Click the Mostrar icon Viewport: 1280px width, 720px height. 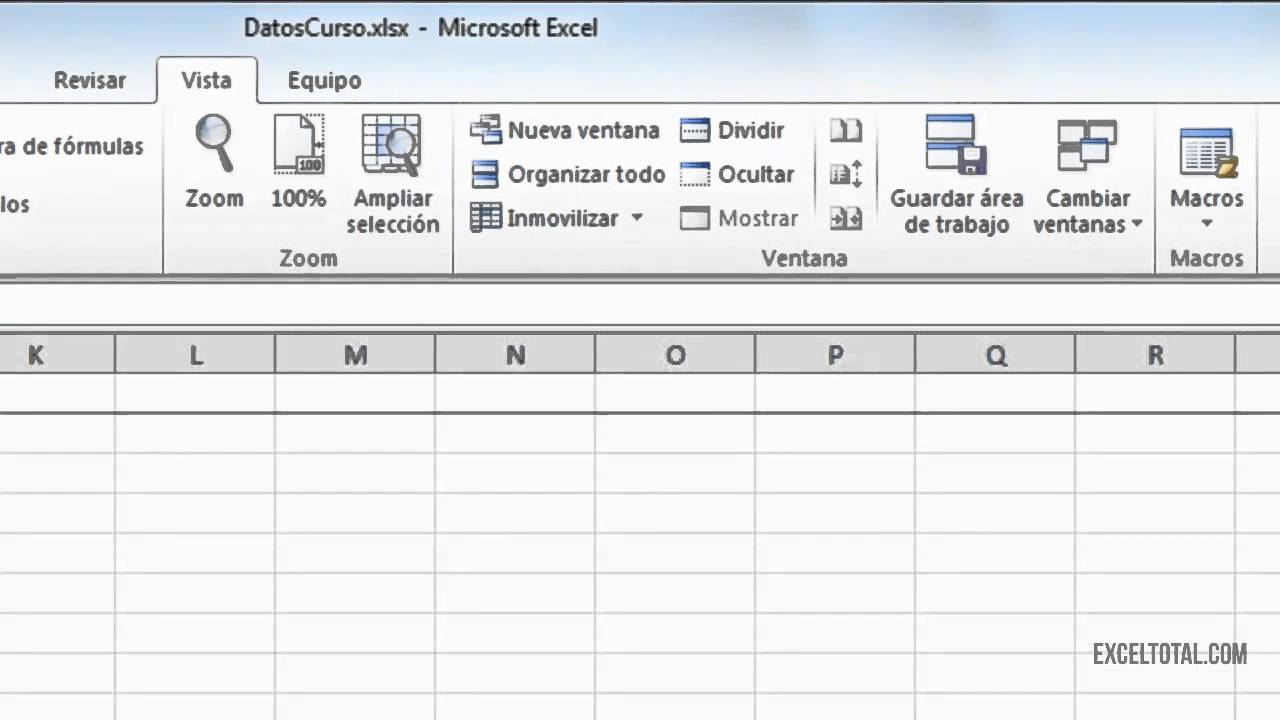tap(695, 218)
